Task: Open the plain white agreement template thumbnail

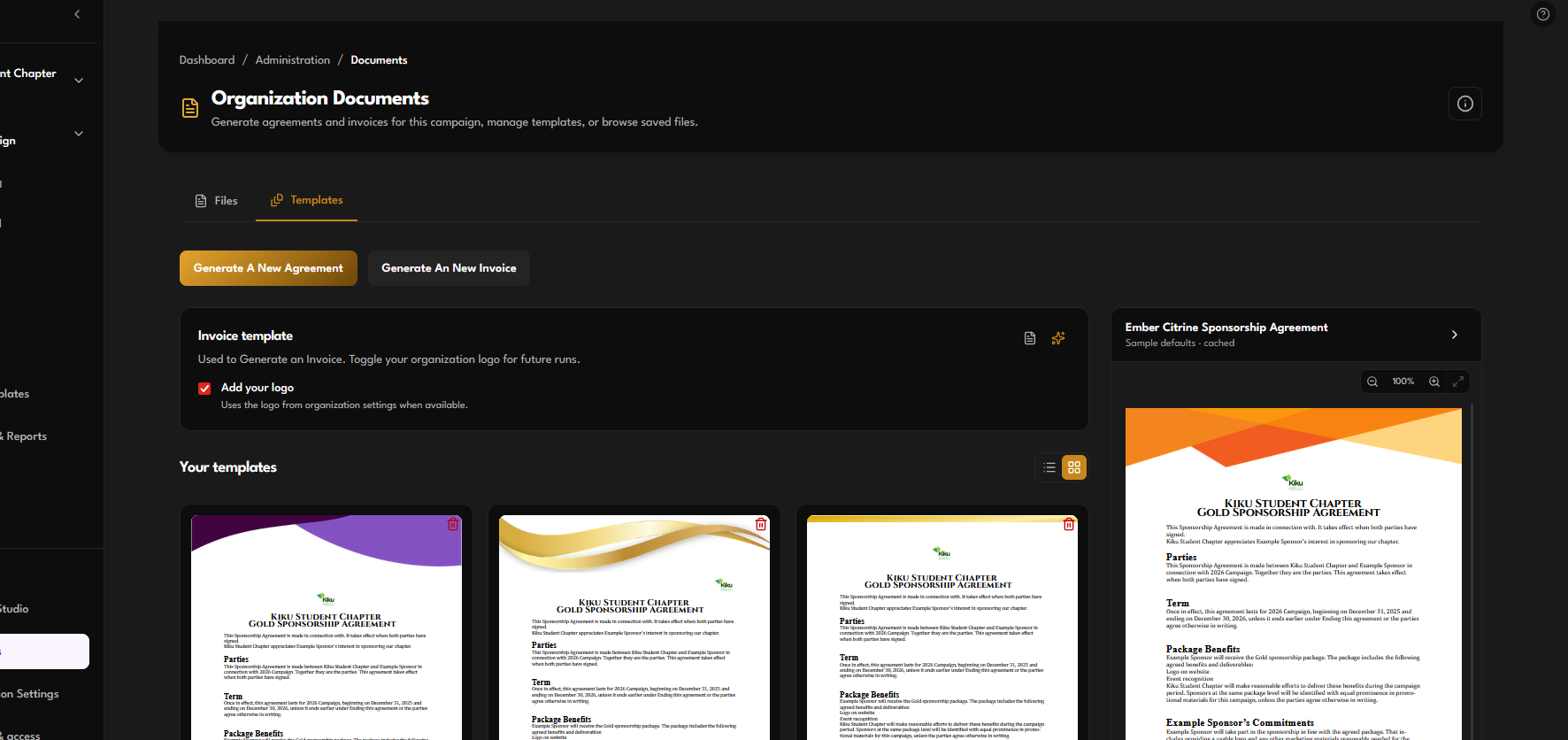Action: 942,628
